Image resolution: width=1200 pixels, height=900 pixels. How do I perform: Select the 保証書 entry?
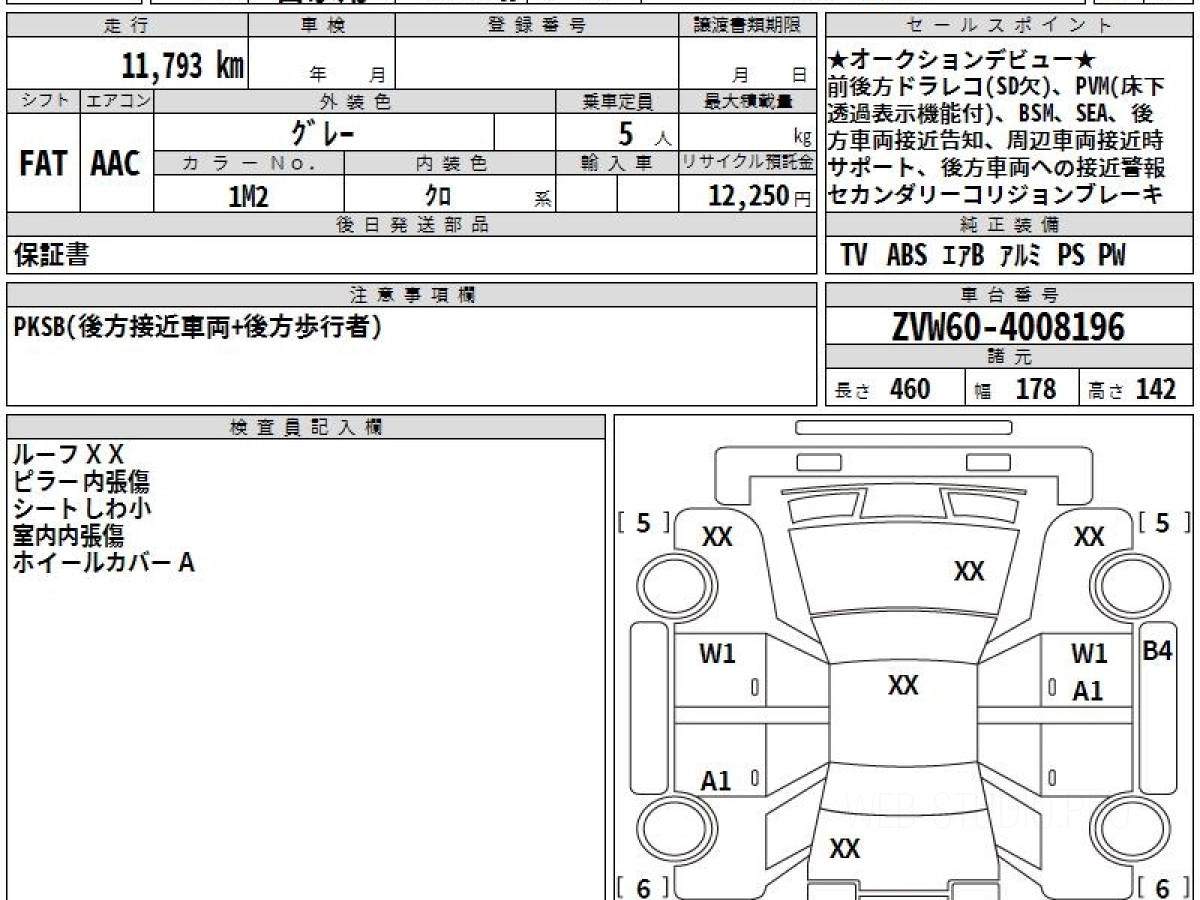pyautogui.click(x=51, y=255)
